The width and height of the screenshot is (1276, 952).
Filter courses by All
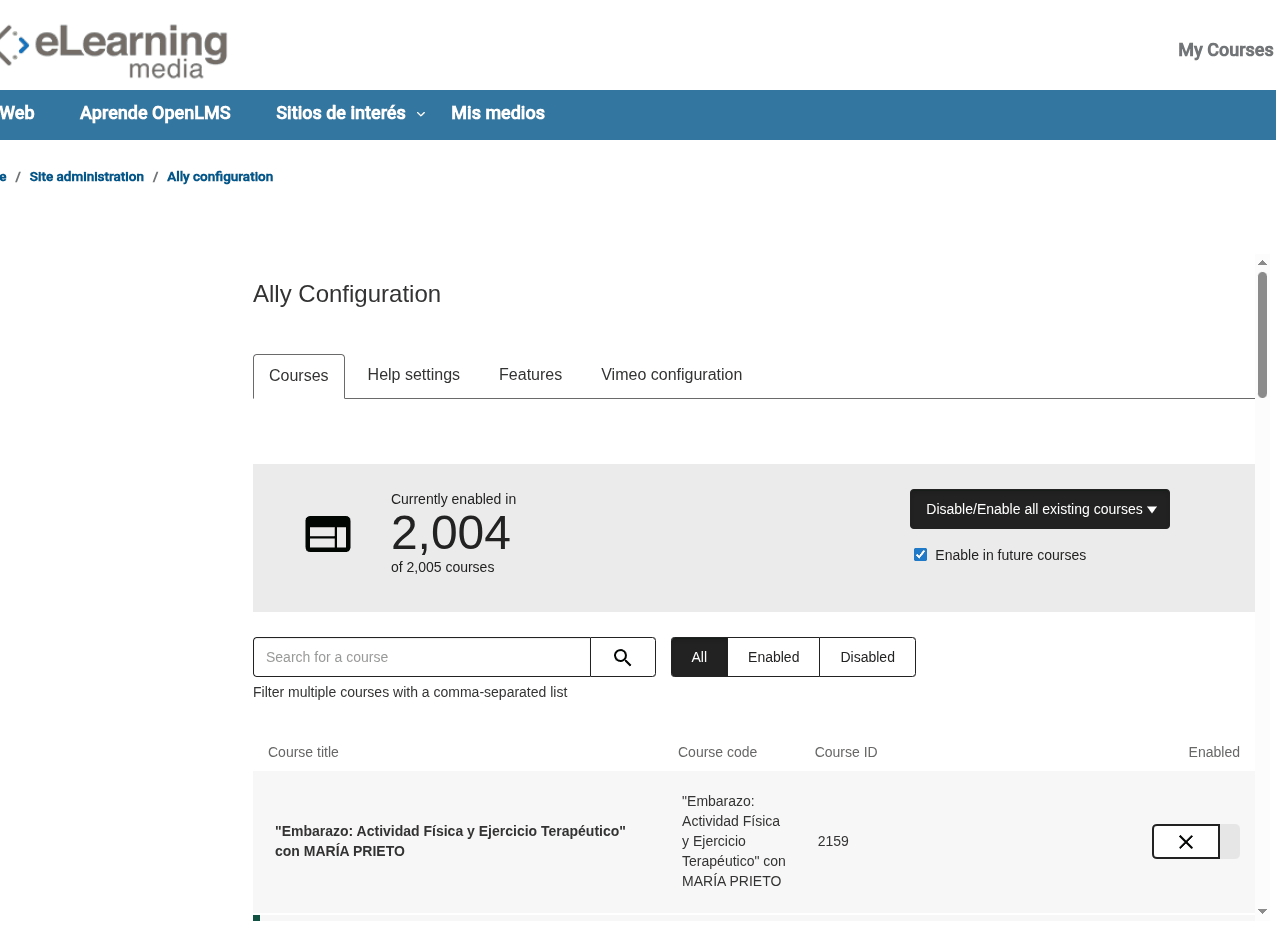point(699,657)
